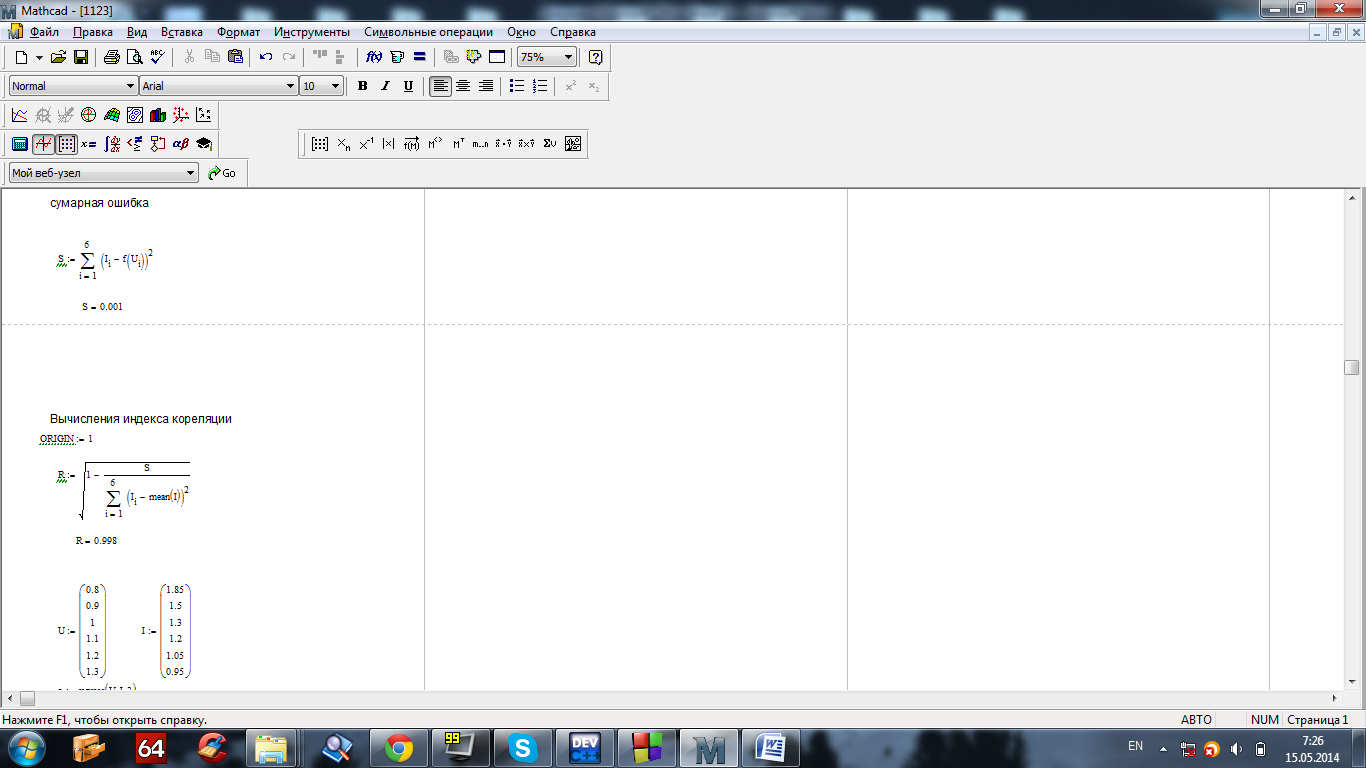Open the Arial font dropdown

click(291, 86)
